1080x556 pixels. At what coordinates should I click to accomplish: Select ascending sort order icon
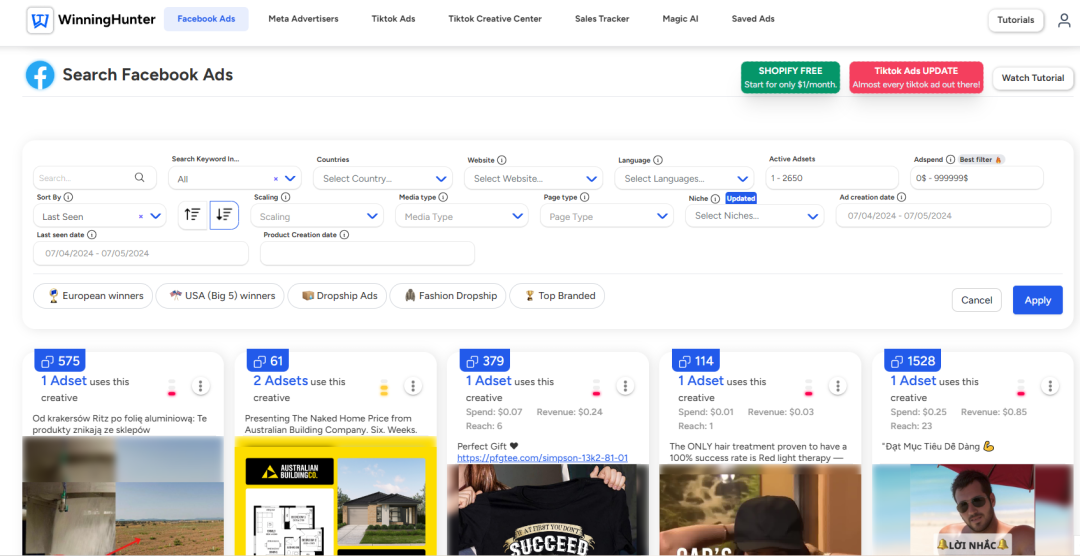coord(192,215)
